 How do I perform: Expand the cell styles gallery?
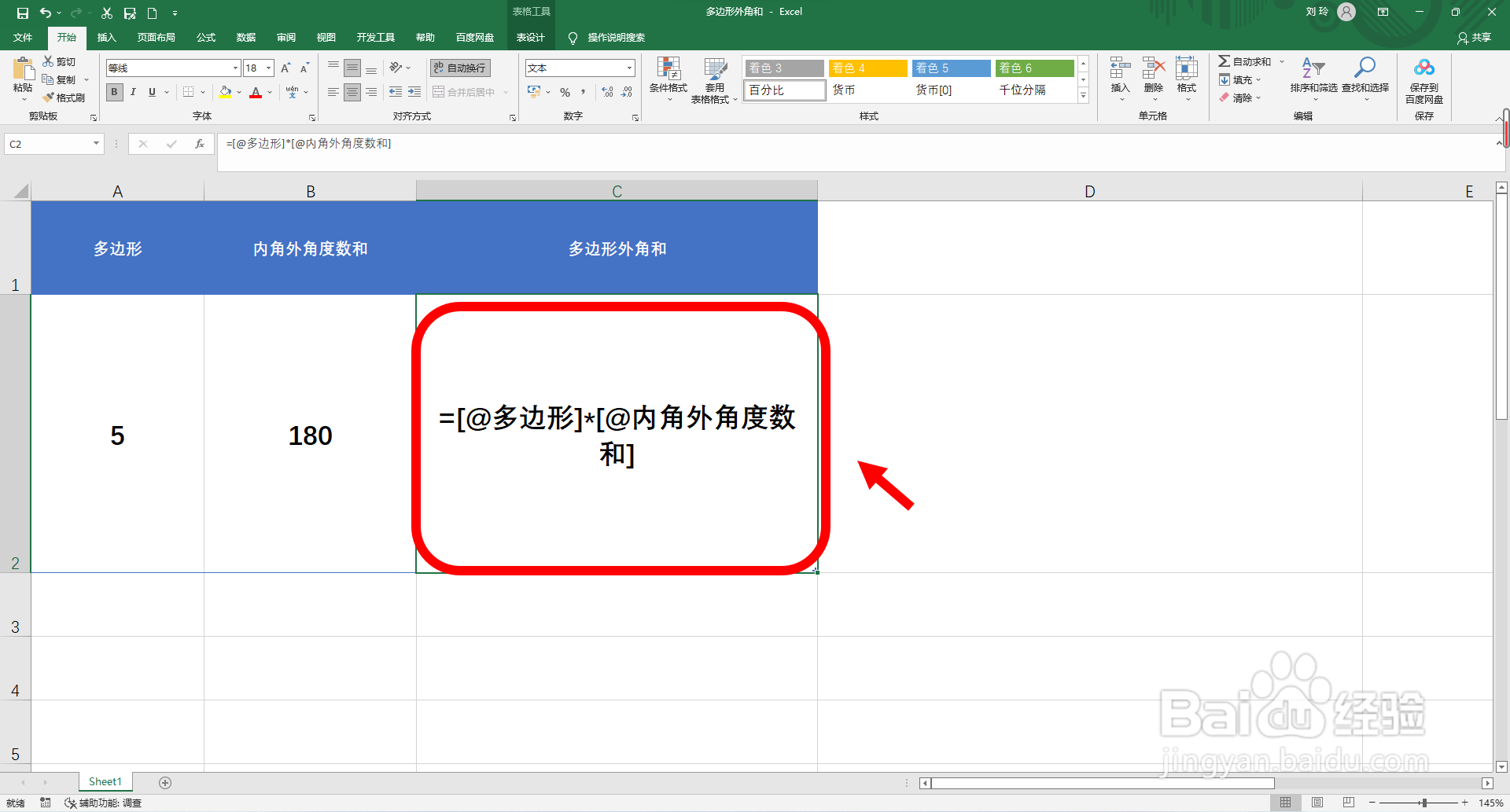pos(1083,96)
